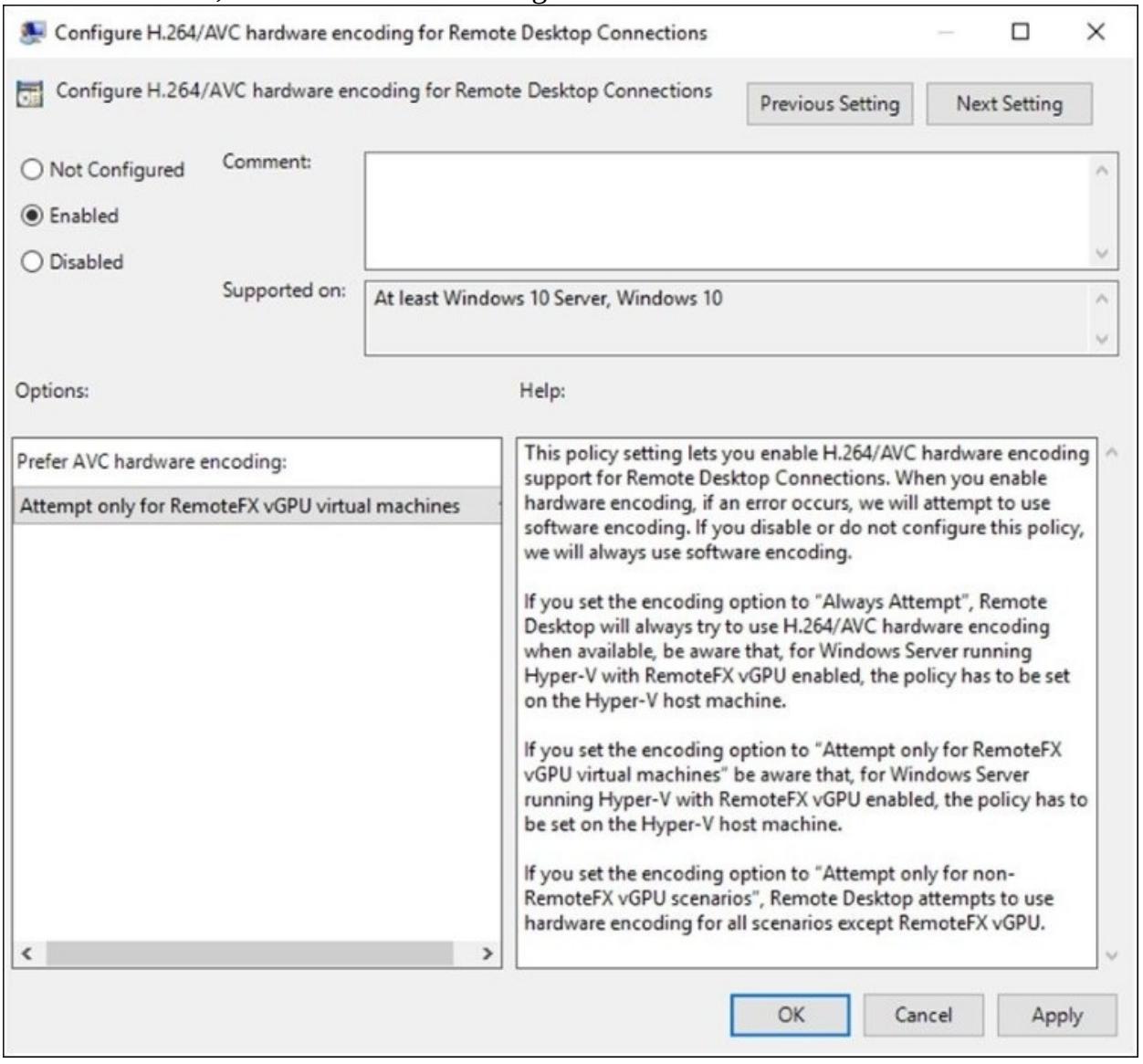The height and width of the screenshot is (1064, 1143).
Task: Click the title bar app icon
Action: point(32,33)
